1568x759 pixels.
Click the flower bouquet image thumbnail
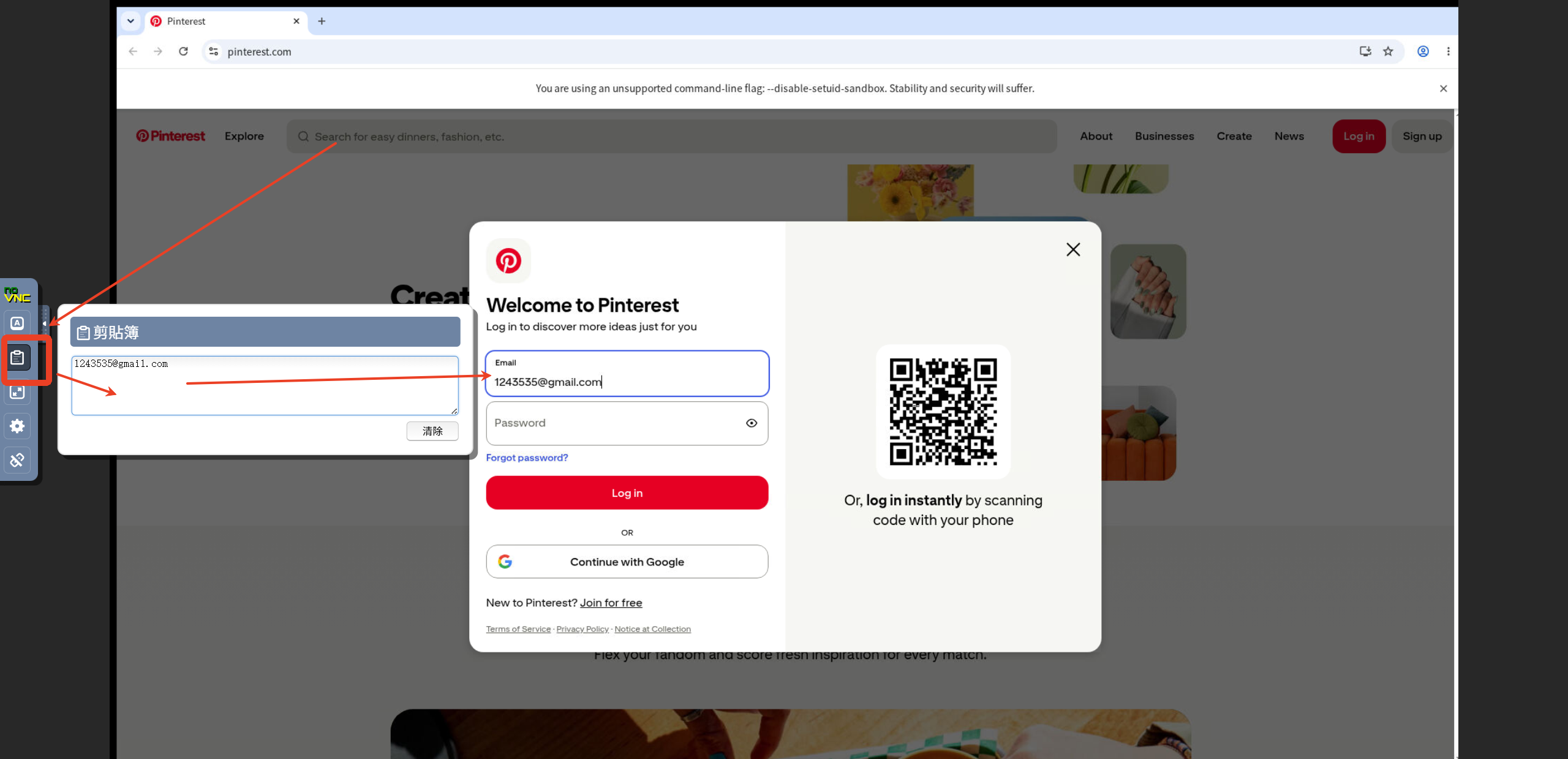[x=911, y=193]
